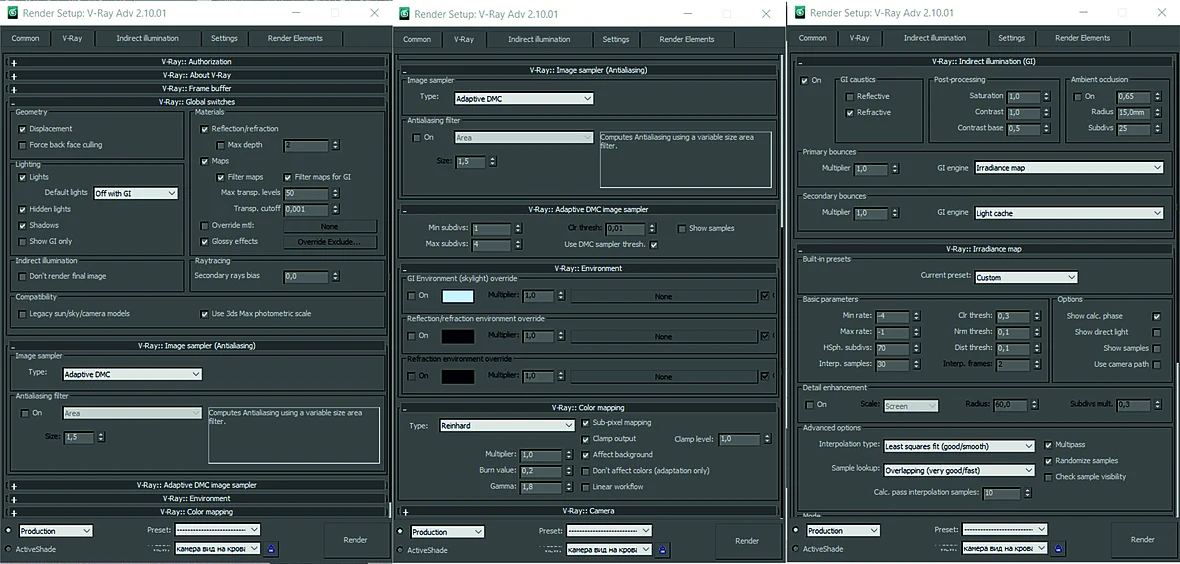Toggle Refractive GI caustics checkbox
1180x564 pixels.
point(850,113)
